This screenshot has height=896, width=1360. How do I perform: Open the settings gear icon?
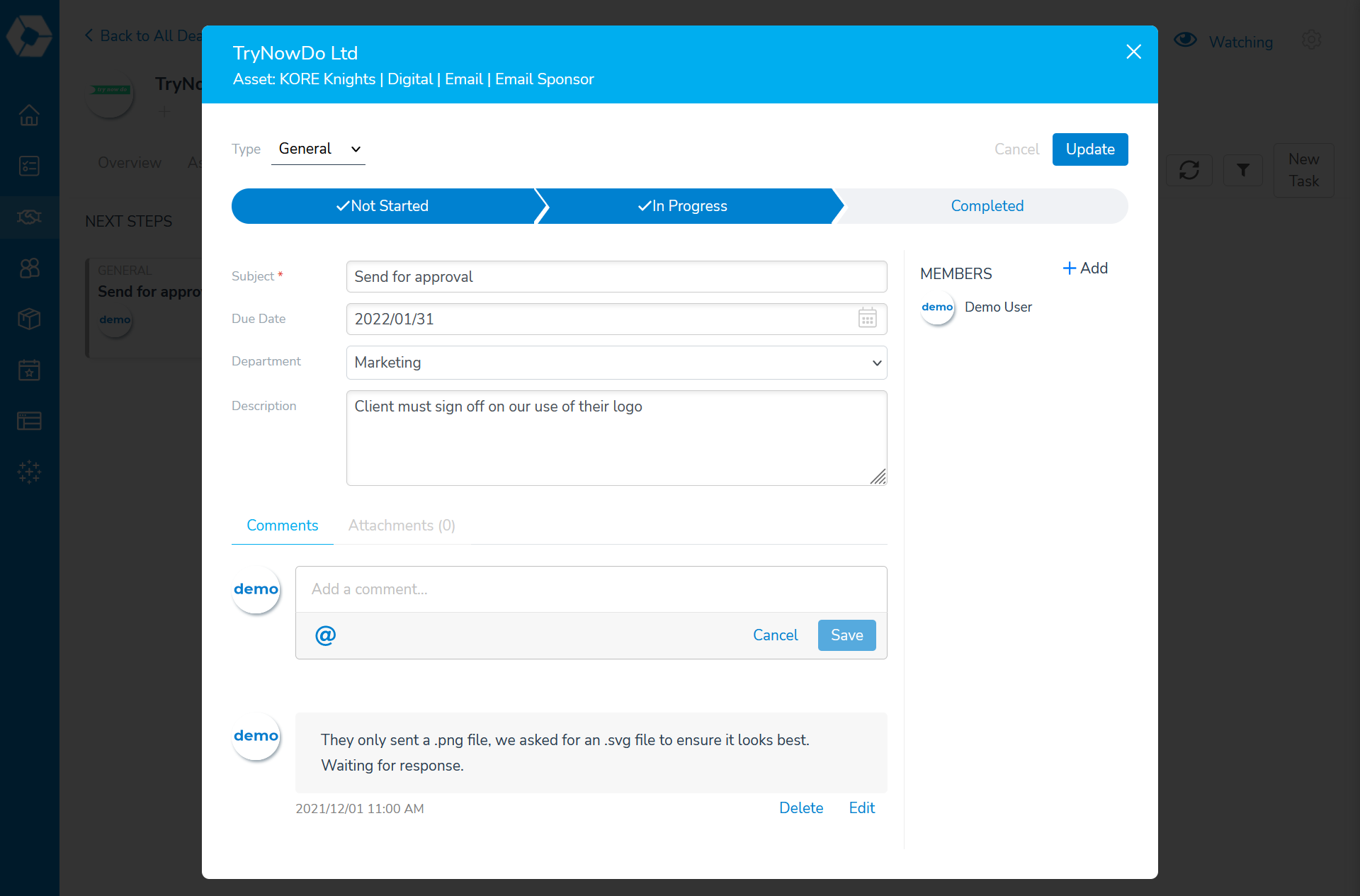1311,40
